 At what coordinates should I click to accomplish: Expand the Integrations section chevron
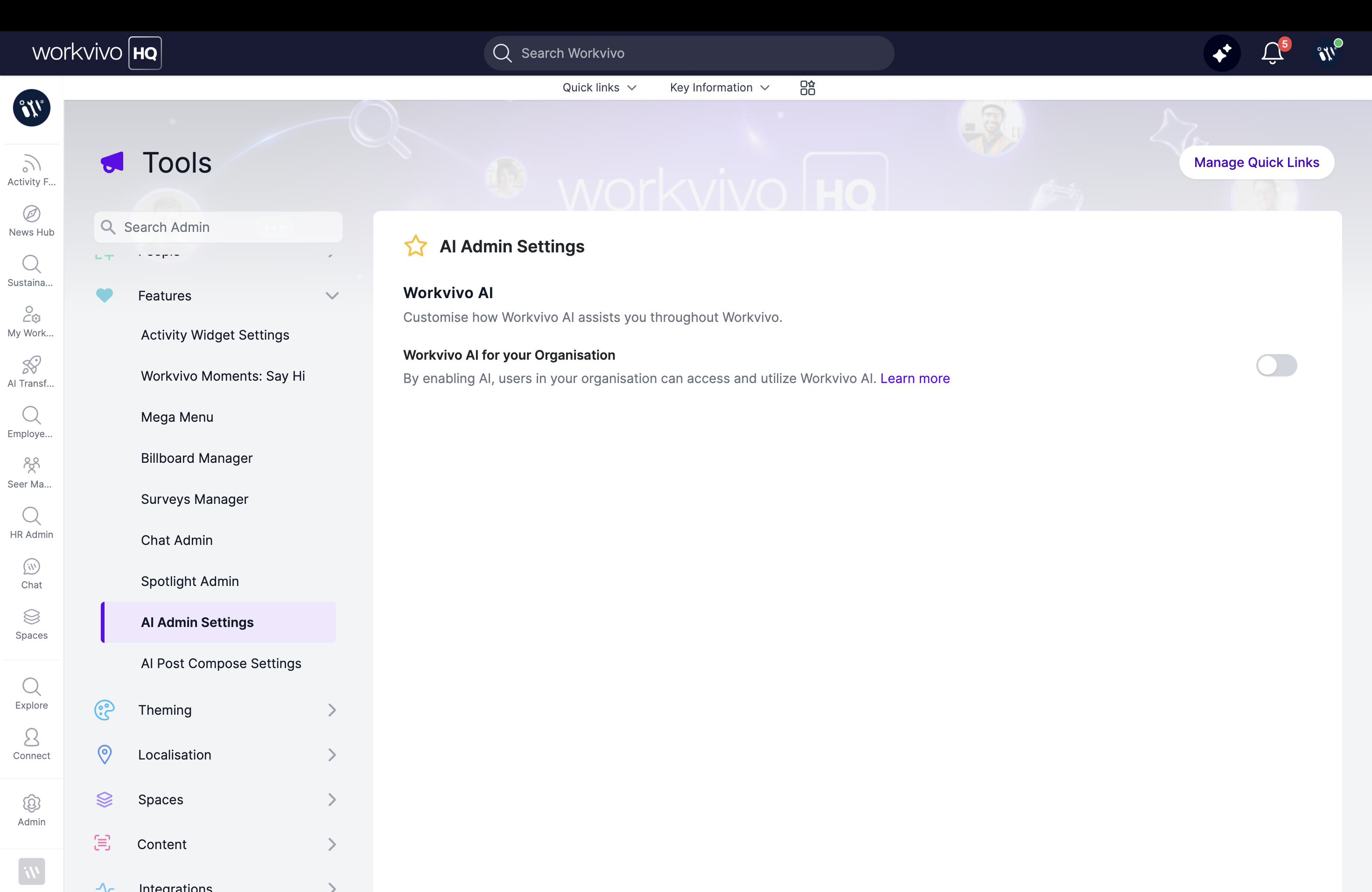(x=332, y=887)
